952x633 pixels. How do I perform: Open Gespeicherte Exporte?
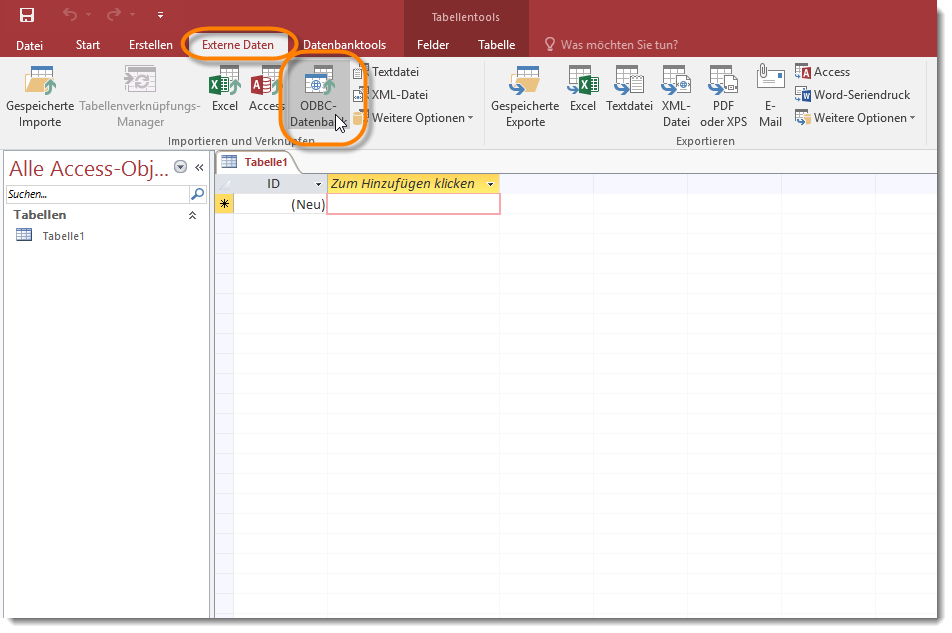tap(525, 98)
